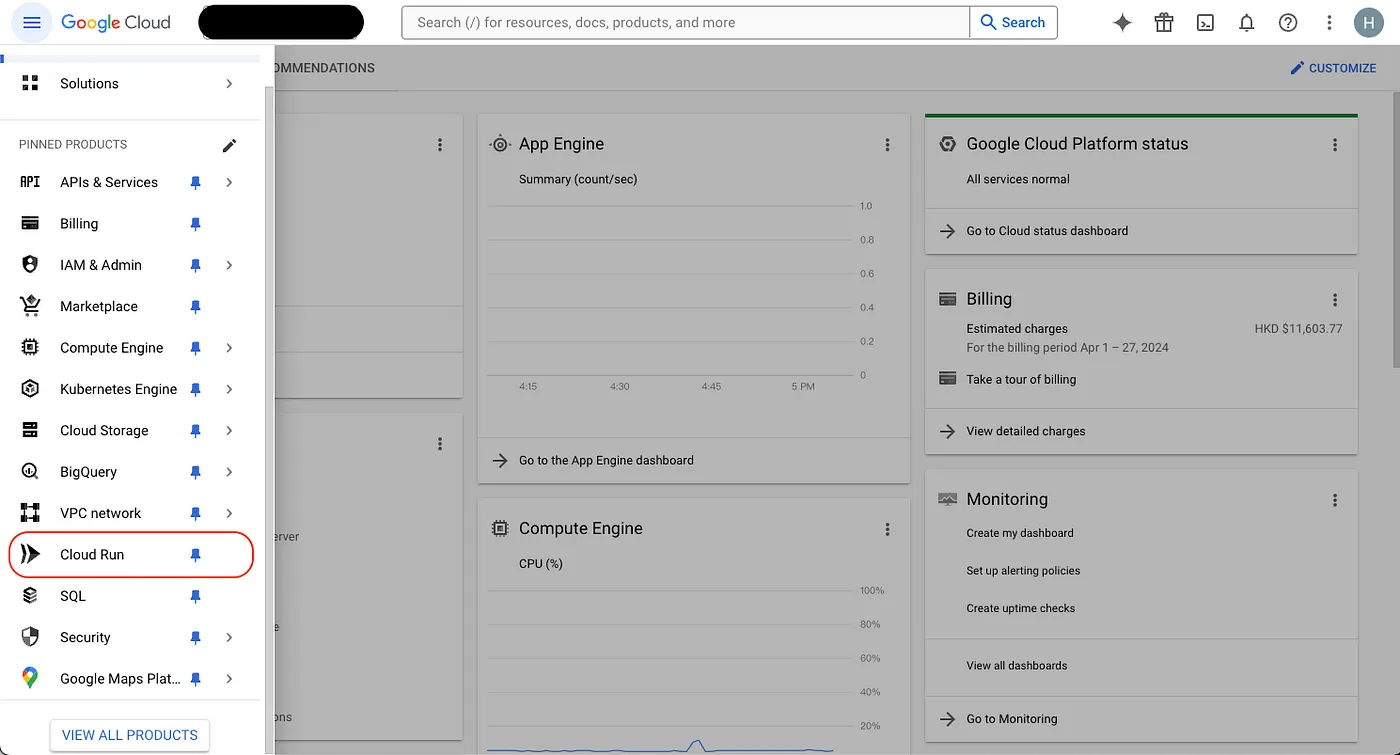Click the Compute Engine chip icon
1400x755 pixels.
[30, 348]
